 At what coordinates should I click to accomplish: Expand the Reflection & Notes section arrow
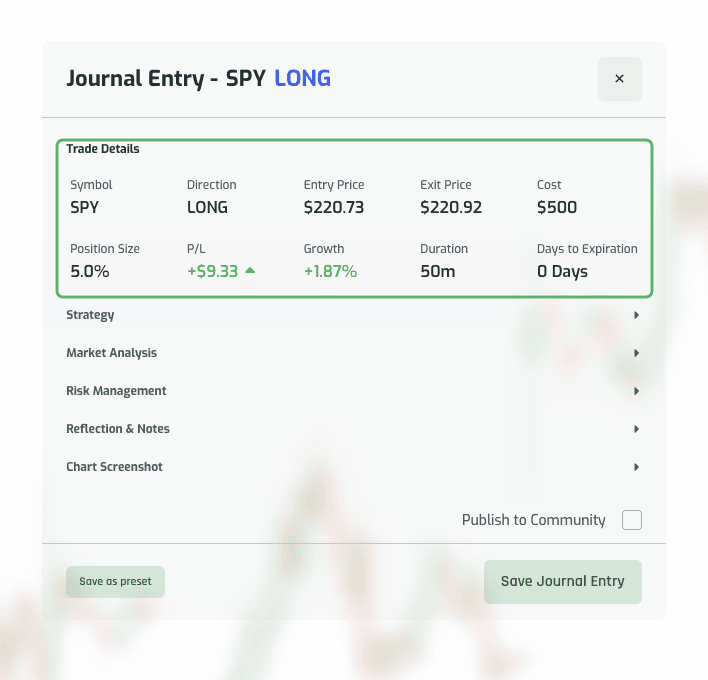point(636,428)
